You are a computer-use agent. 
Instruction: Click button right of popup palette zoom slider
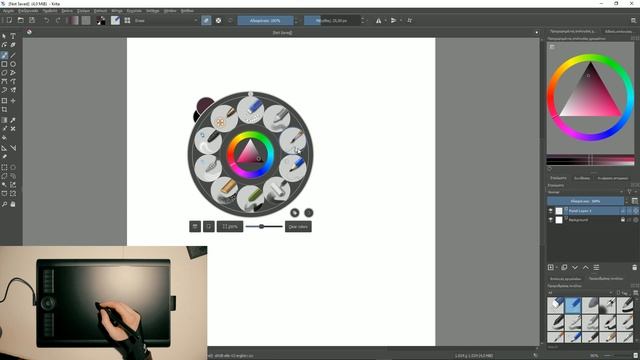click(x=298, y=227)
